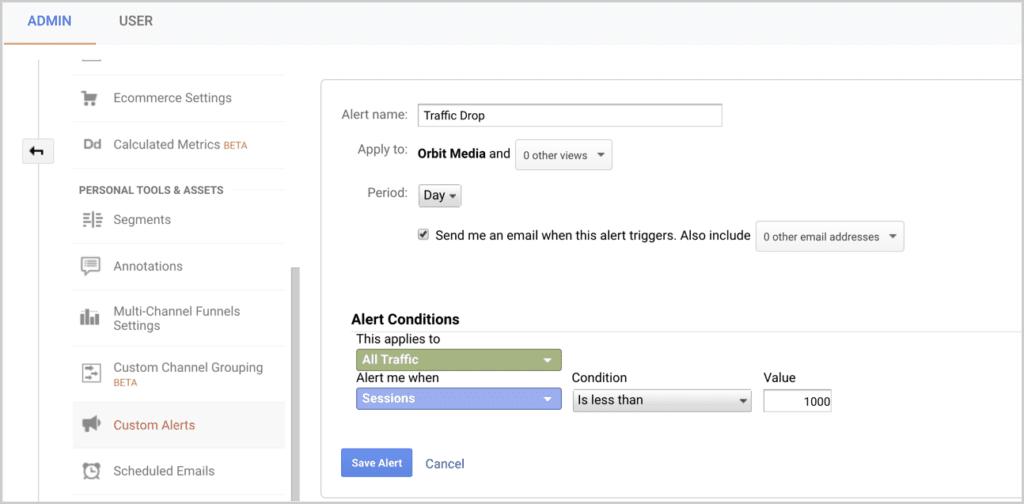
Task: Click the Annotations speech bubble icon
Action: coord(91,266)
